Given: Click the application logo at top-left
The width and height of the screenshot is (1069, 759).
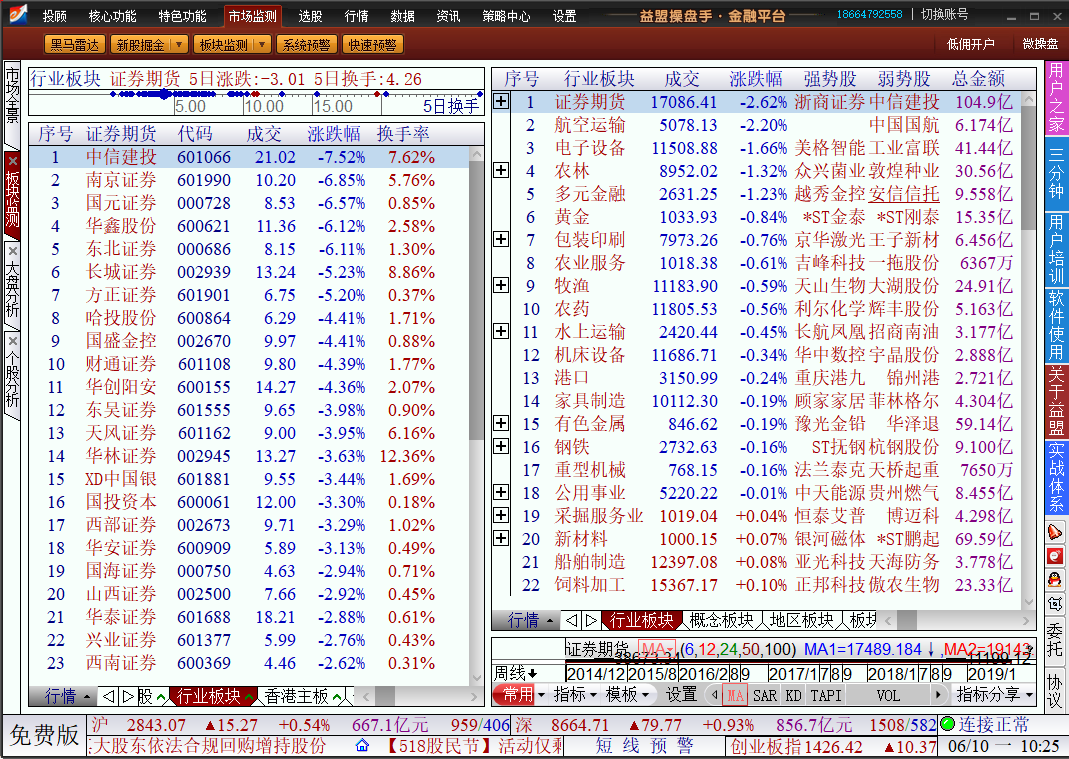Looking at the screenshot, I should tap(18, 14).
